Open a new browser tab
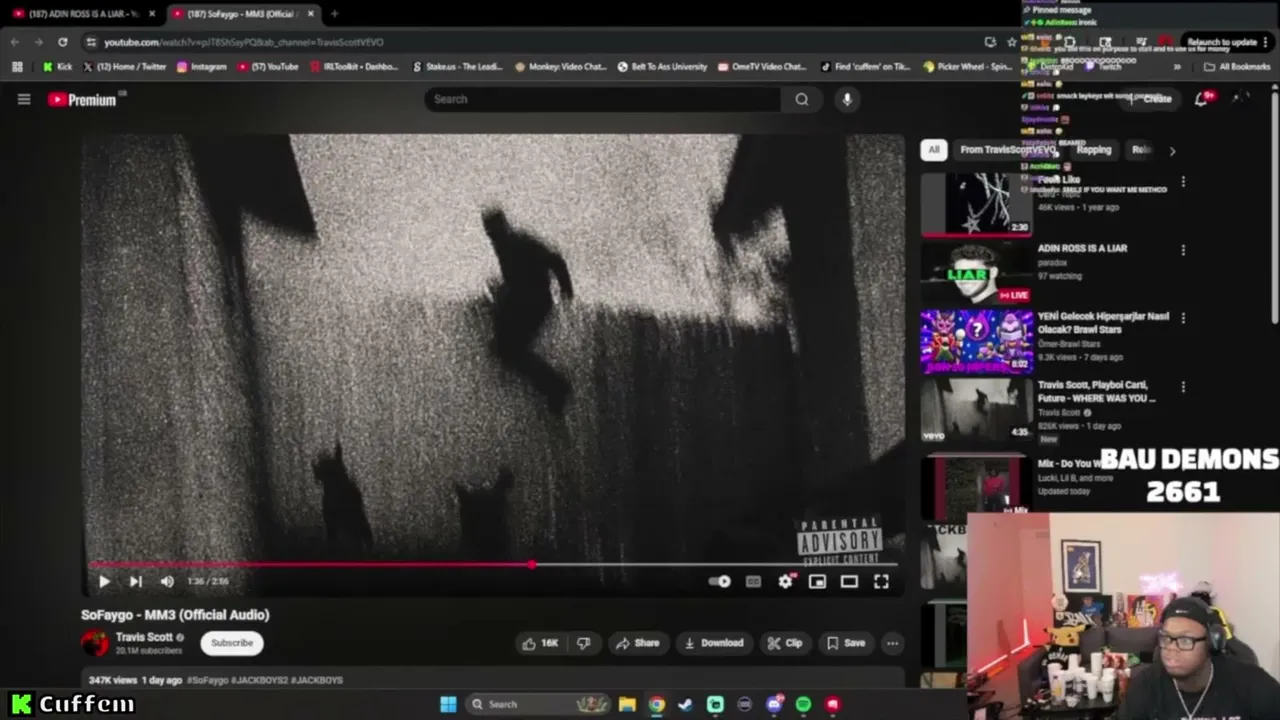The image size is (1280, 720). (x=334, y=14)
